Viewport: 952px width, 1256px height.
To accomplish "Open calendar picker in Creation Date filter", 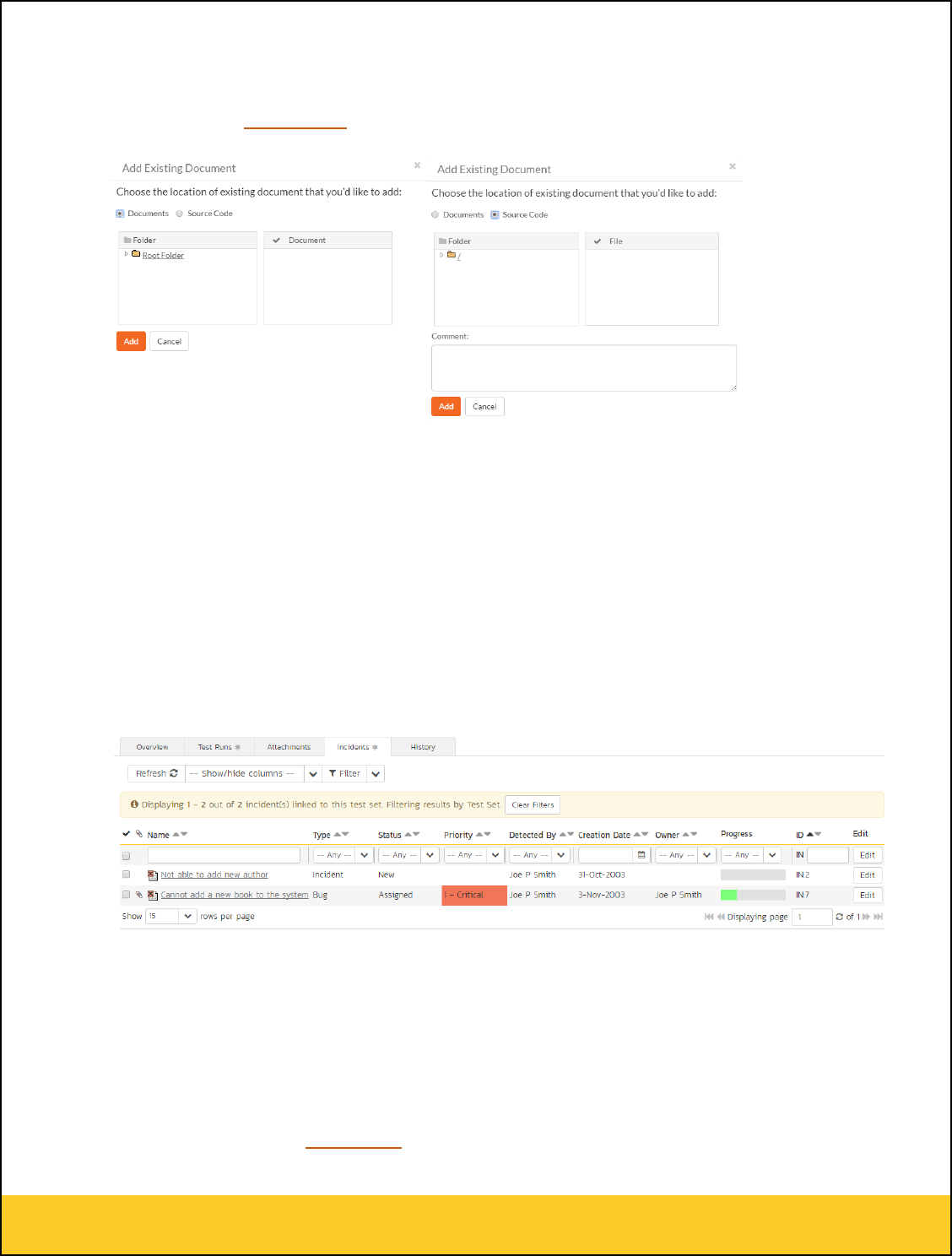I will [641, 855].
